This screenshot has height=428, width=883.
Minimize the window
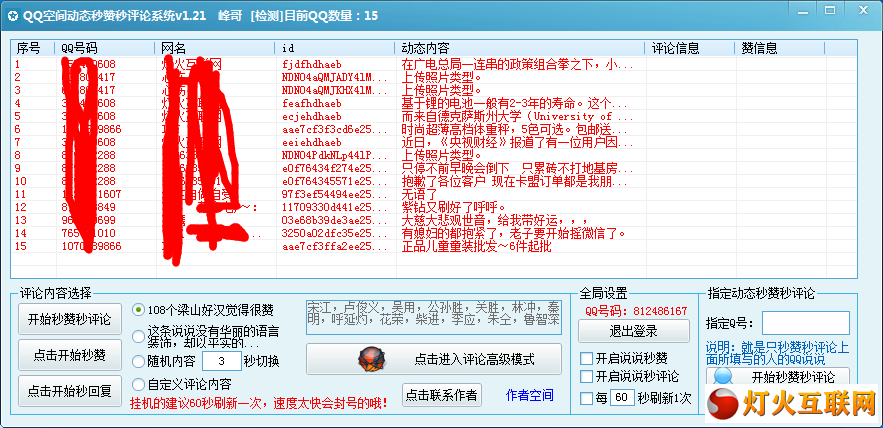(x=802, y=10)
